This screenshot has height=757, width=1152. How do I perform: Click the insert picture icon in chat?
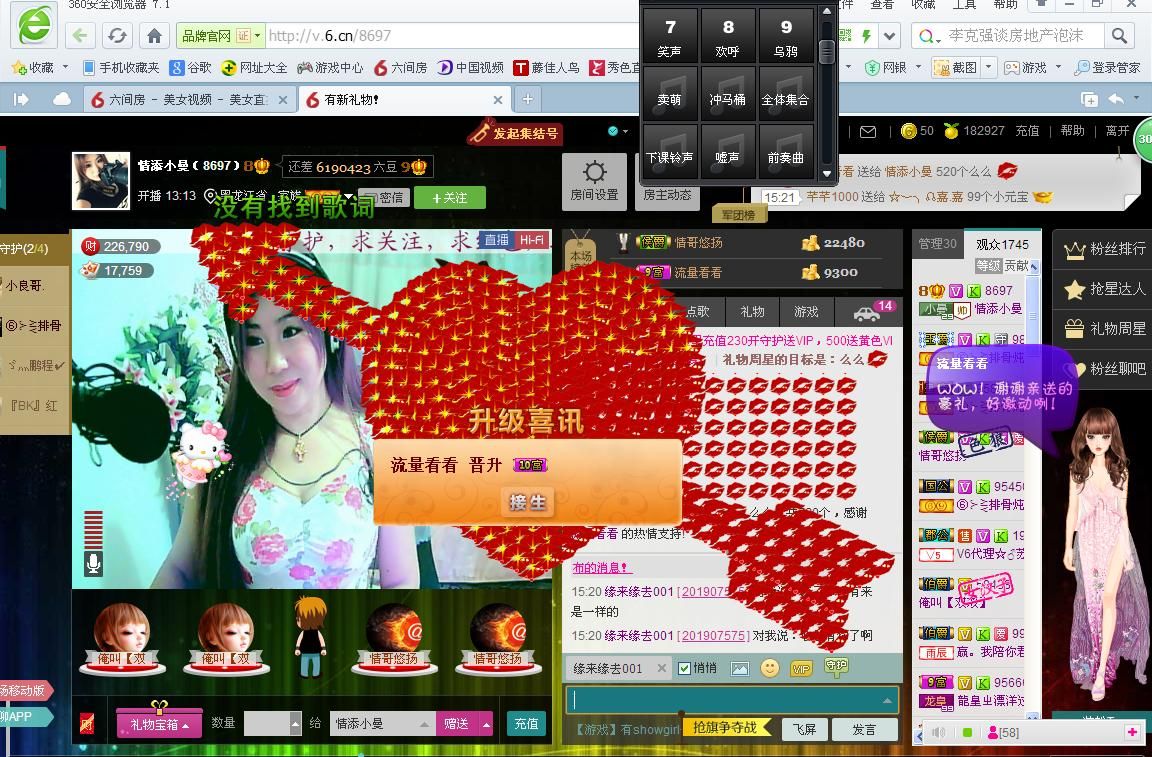(x=740, y=668)
